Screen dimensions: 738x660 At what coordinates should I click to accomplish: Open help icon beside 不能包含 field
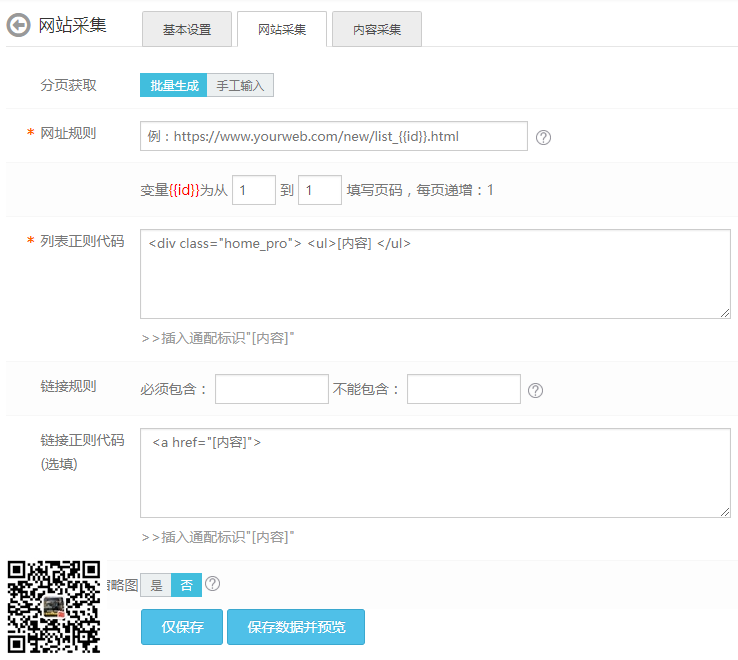coord(535,390)
